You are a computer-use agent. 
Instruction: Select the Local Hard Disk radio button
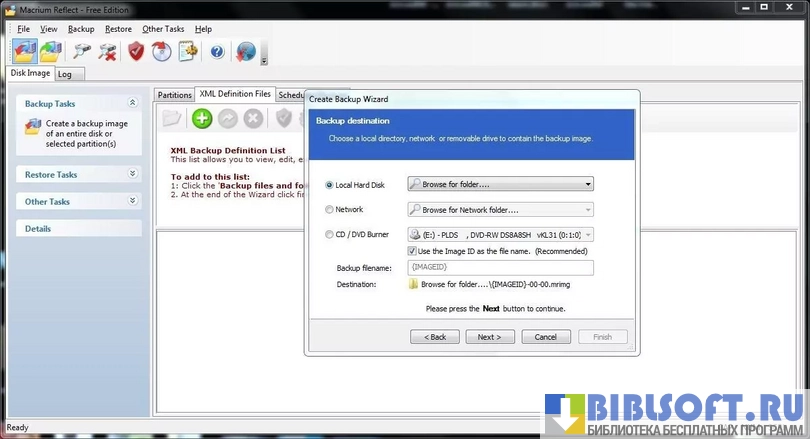coord(330,185)
